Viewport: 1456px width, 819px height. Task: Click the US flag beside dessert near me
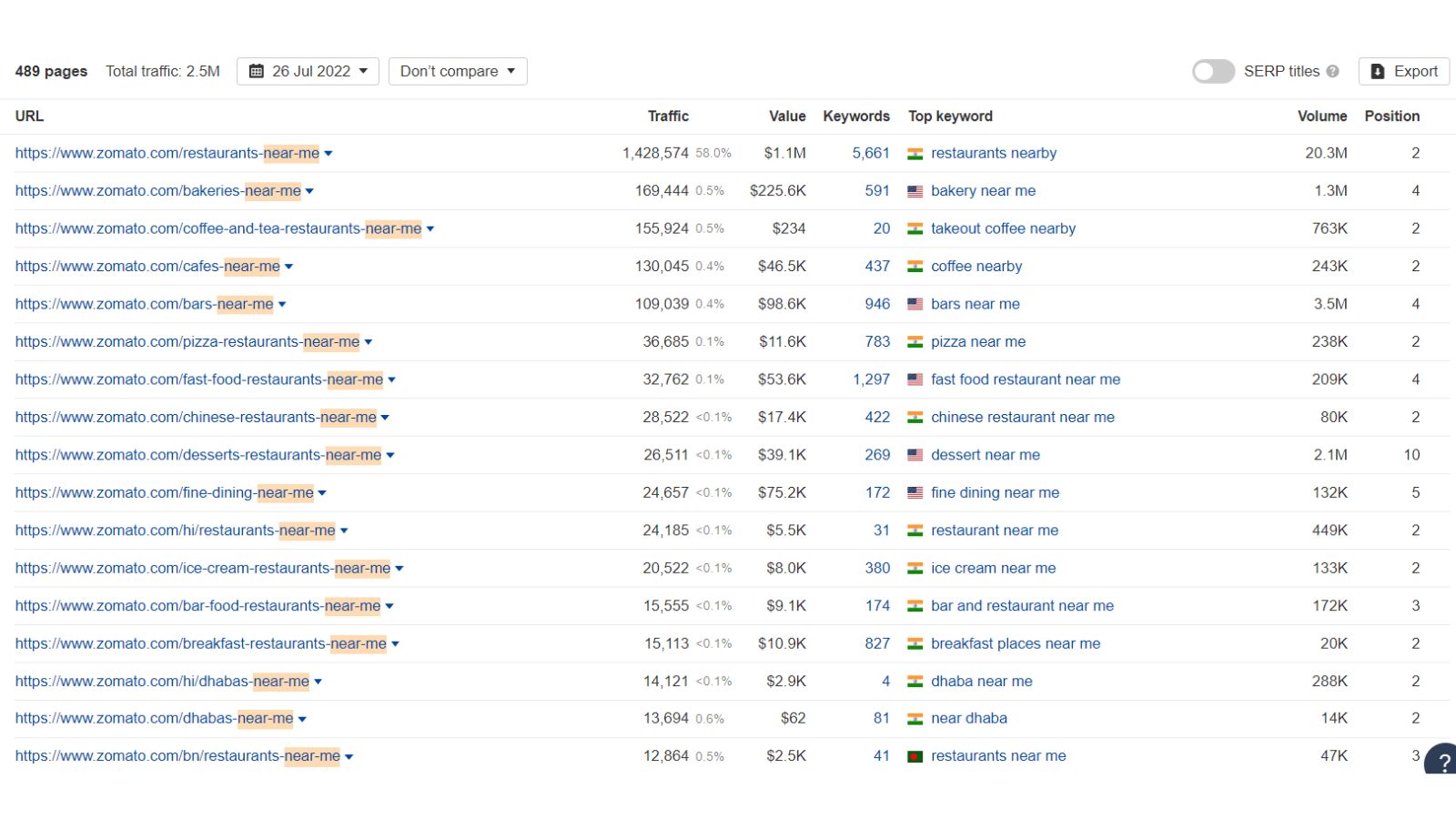[915, 455]
